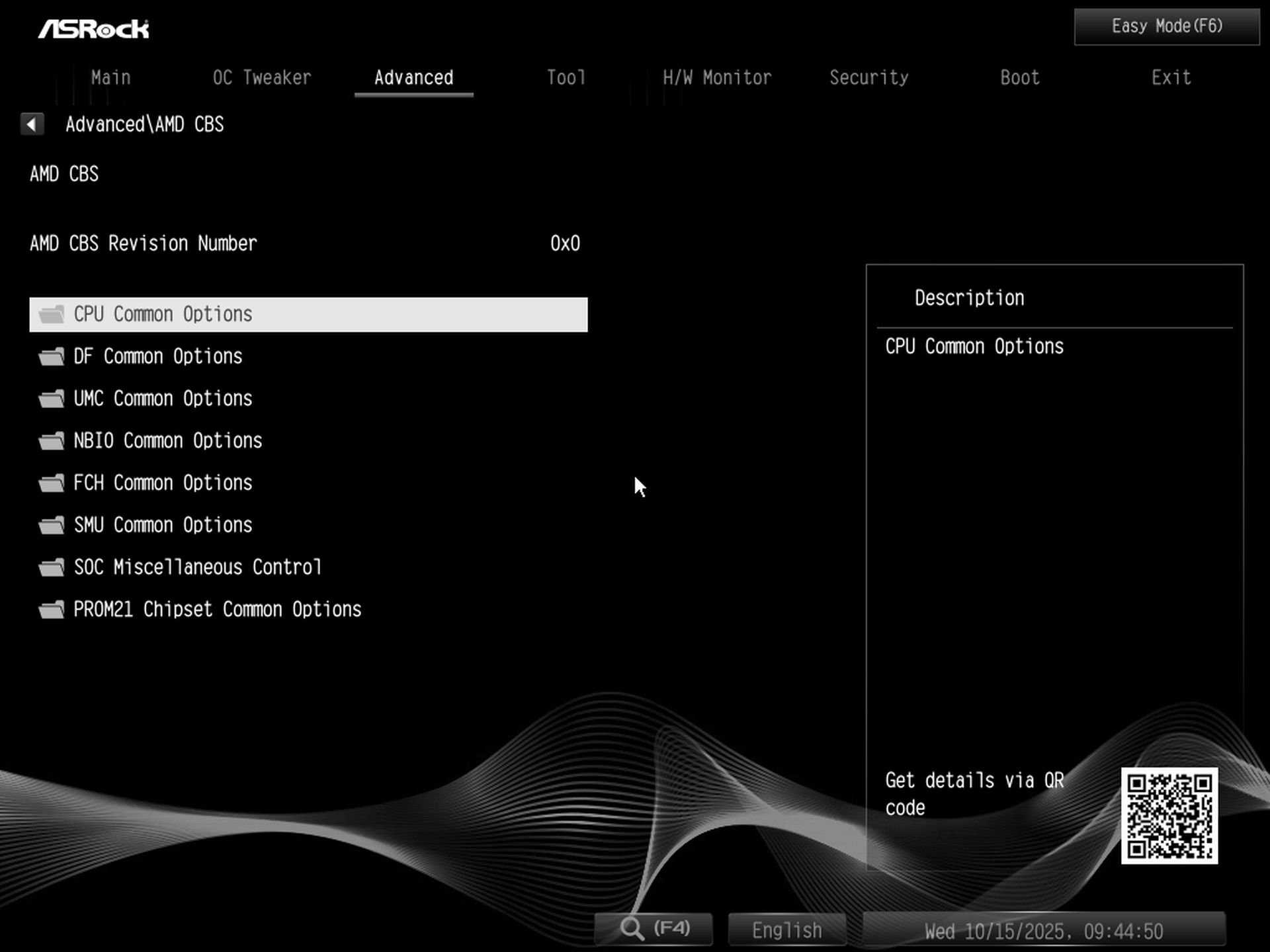The height and width of the screenshot is (952, 1270).
Task: Open the H/W Monitor tab
Action: [717, 77]
